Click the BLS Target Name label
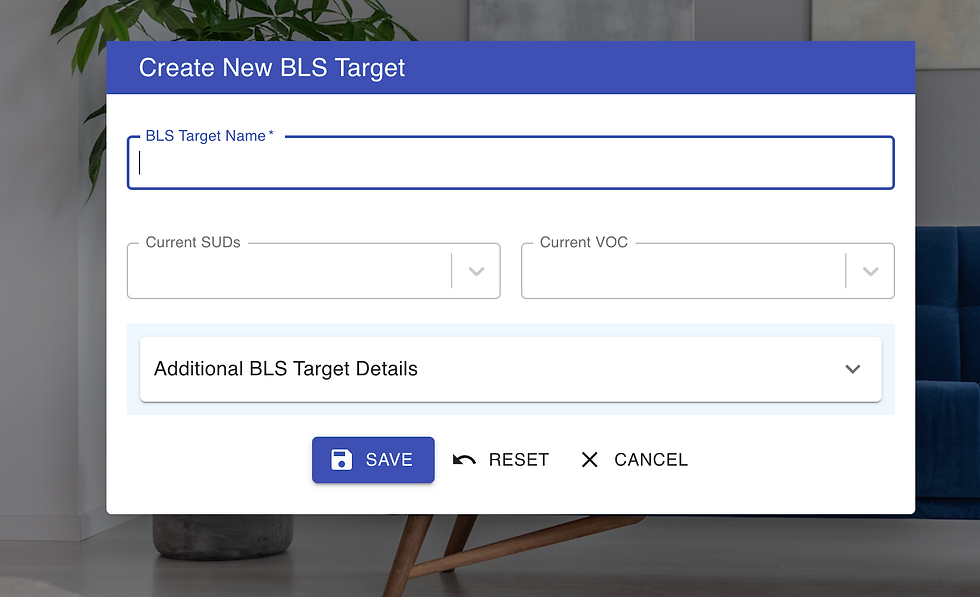Image resolution: width=980 pixels, height=597 pixels. tap(206, 136)
